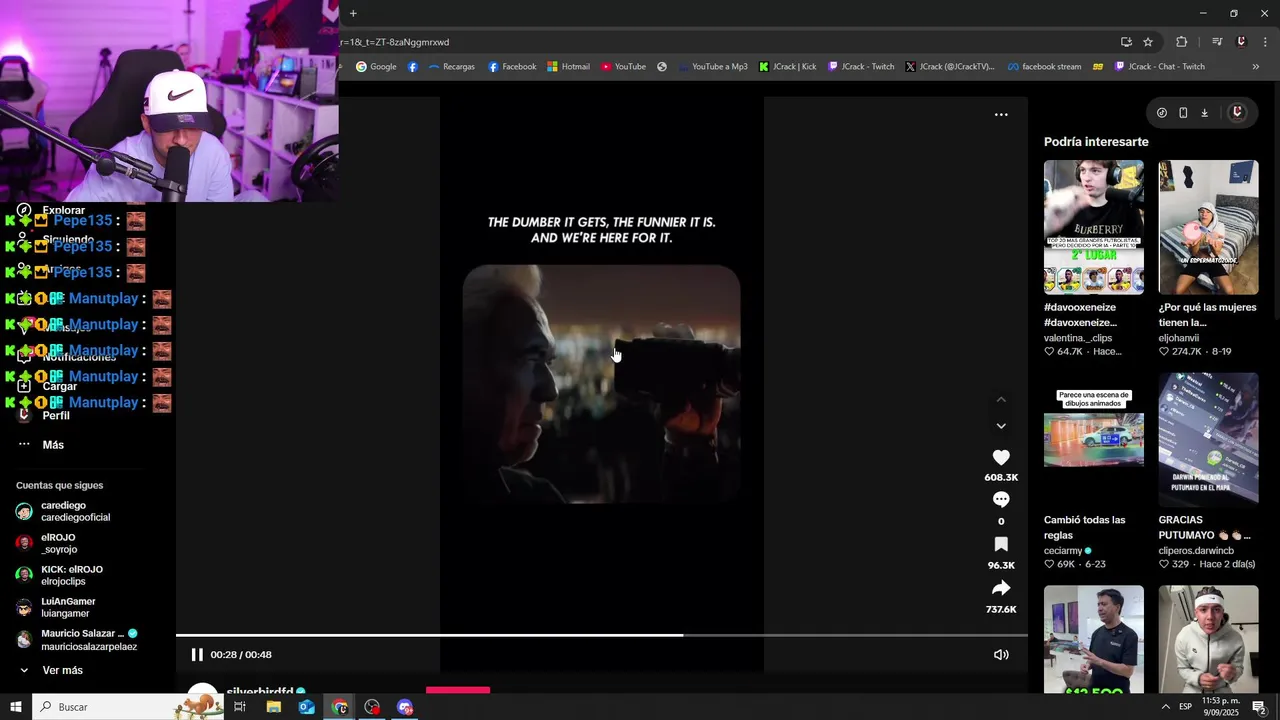Open Chrome profile avatar in toolbar
Viewport: 1280px width, 720px height.
coord(1242,42)
